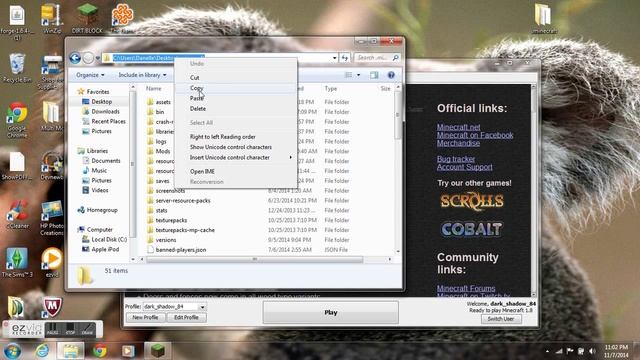
Task: Select The Sims 3 desktop icon
Action: coord(17,263)
